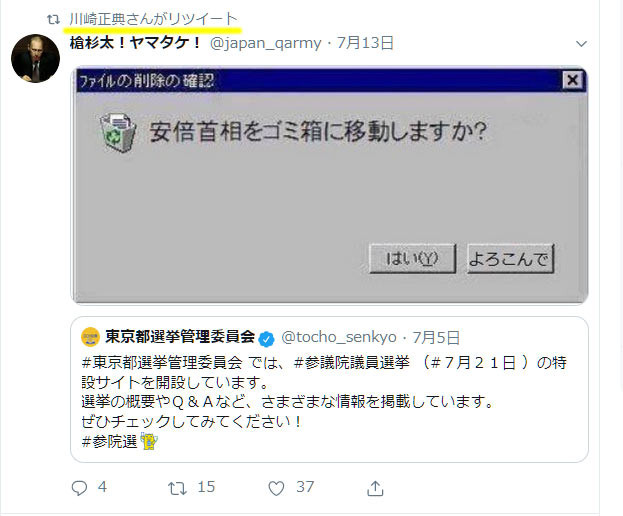623x516 pixels.
Task: Click the reply speech-bubble icon
Action: (79, 488)
